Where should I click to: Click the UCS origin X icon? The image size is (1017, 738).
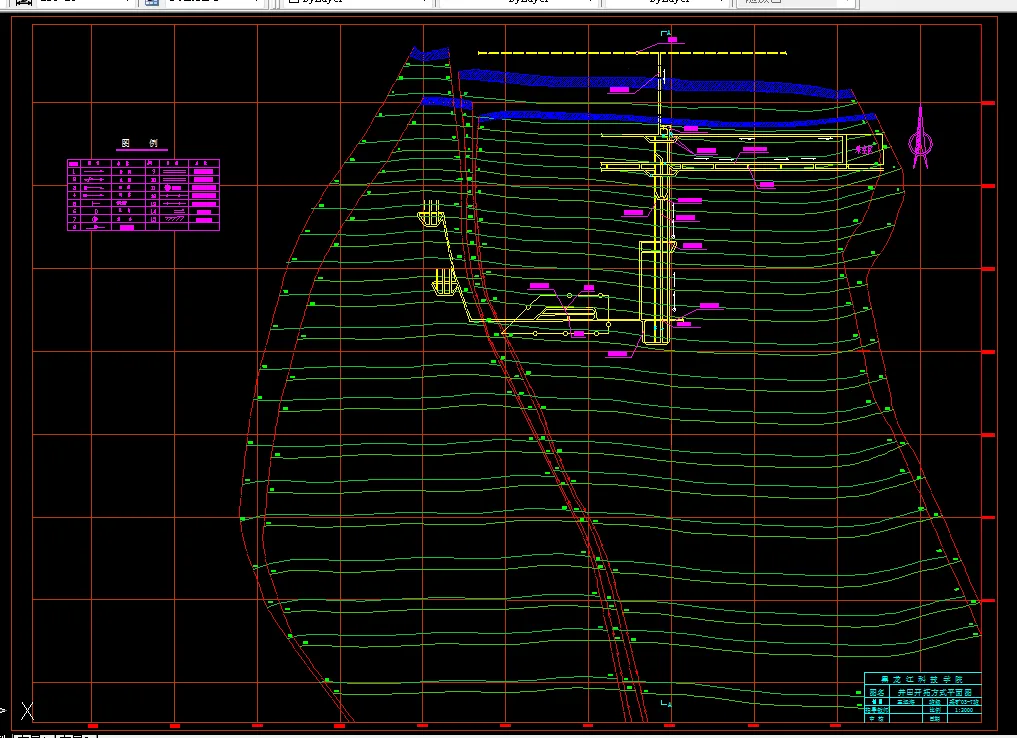tap(27, 711)
